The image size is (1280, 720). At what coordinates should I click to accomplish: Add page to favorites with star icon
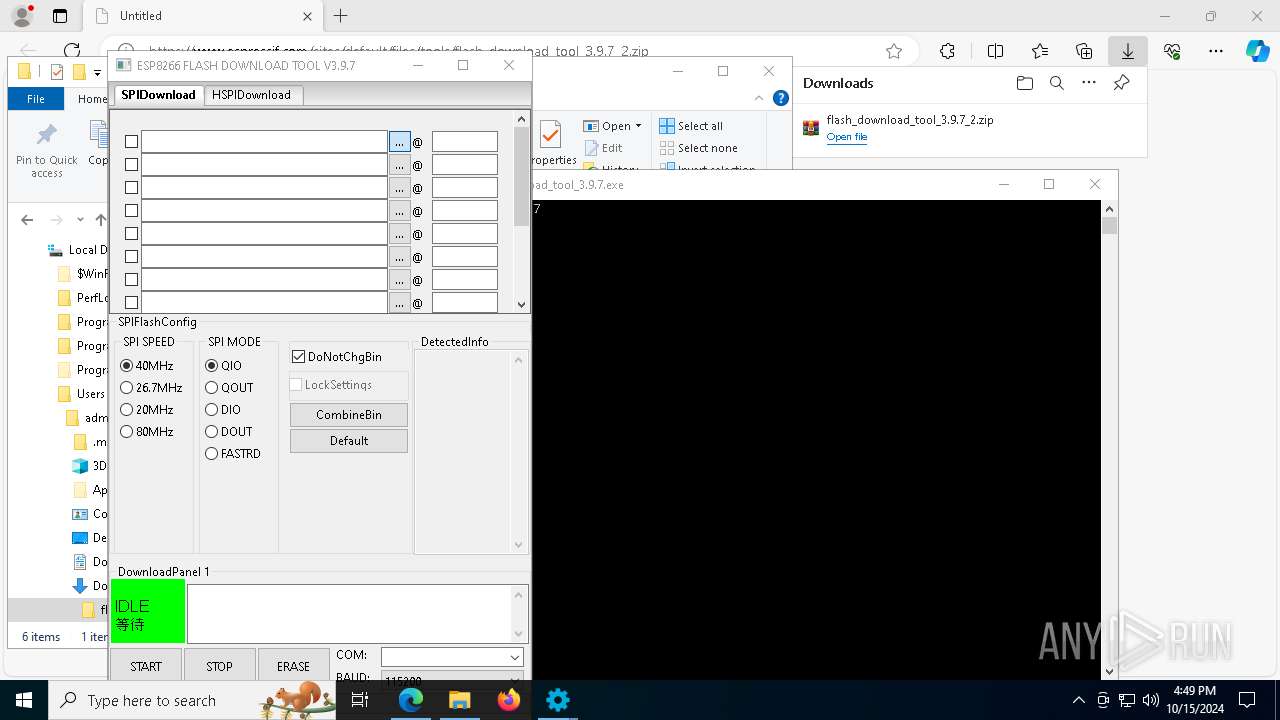click(x=894, y=51)
